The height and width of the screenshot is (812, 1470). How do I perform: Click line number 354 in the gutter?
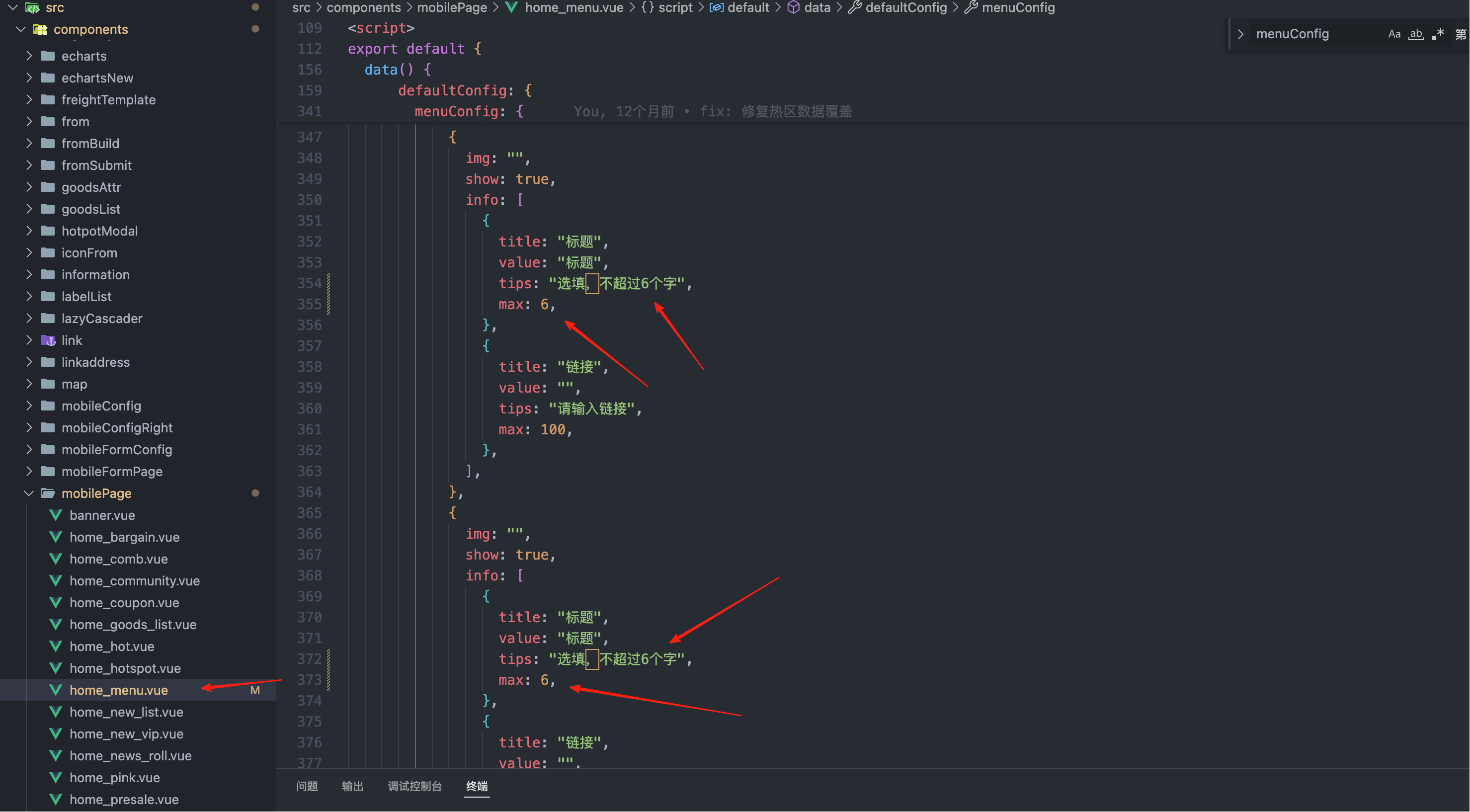point(309,283)
